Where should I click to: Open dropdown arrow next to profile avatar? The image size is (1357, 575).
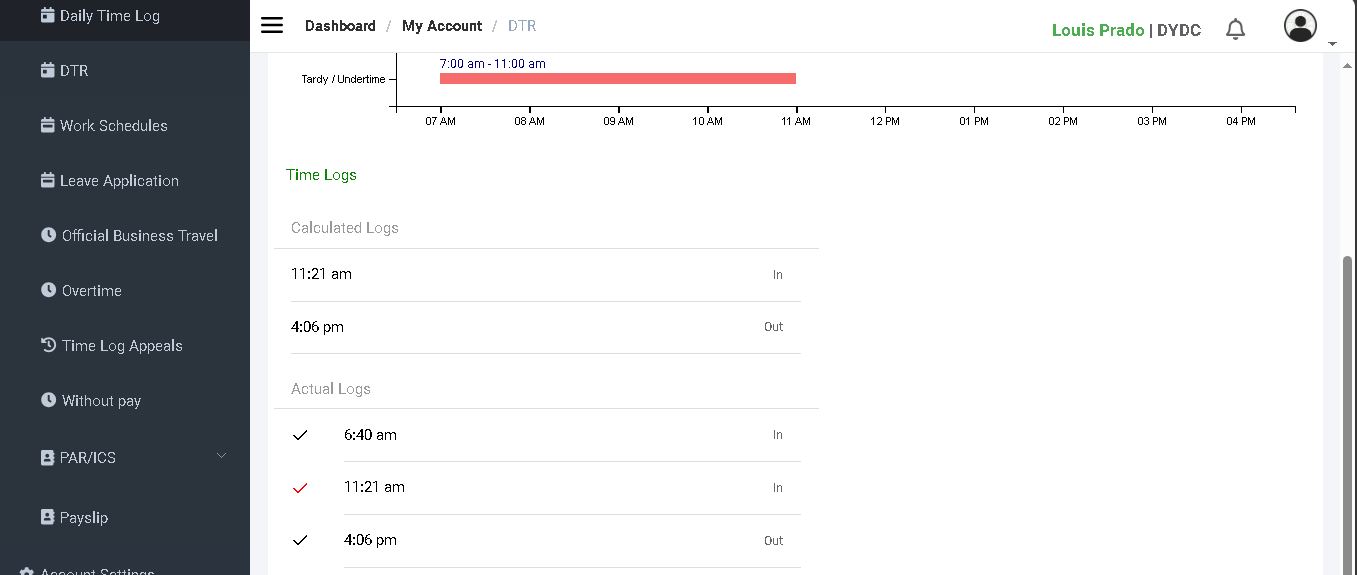1332,44
